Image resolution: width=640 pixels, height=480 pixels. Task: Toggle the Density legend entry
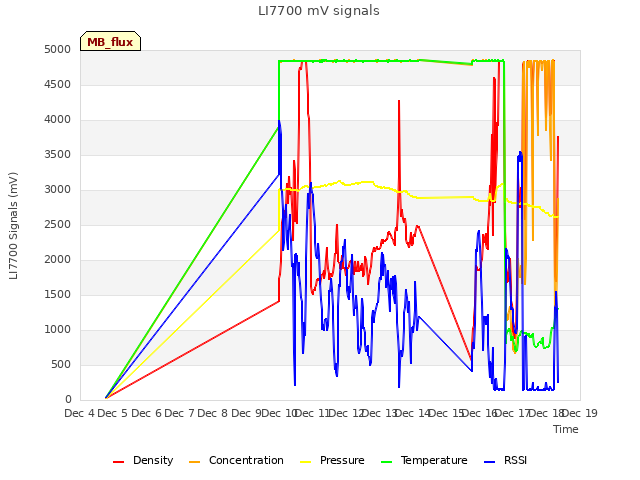click(143, 461)
